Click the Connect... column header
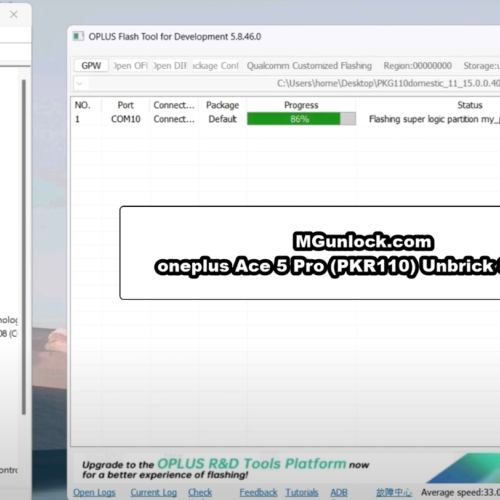This screenshot has width=500, height=500. point(174,105)
